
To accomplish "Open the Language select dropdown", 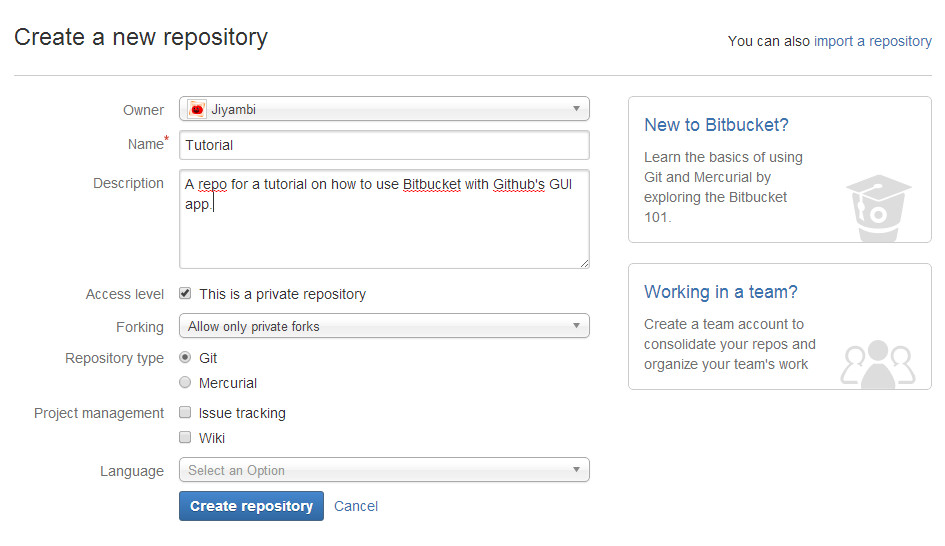I will (x=384, y=470).
